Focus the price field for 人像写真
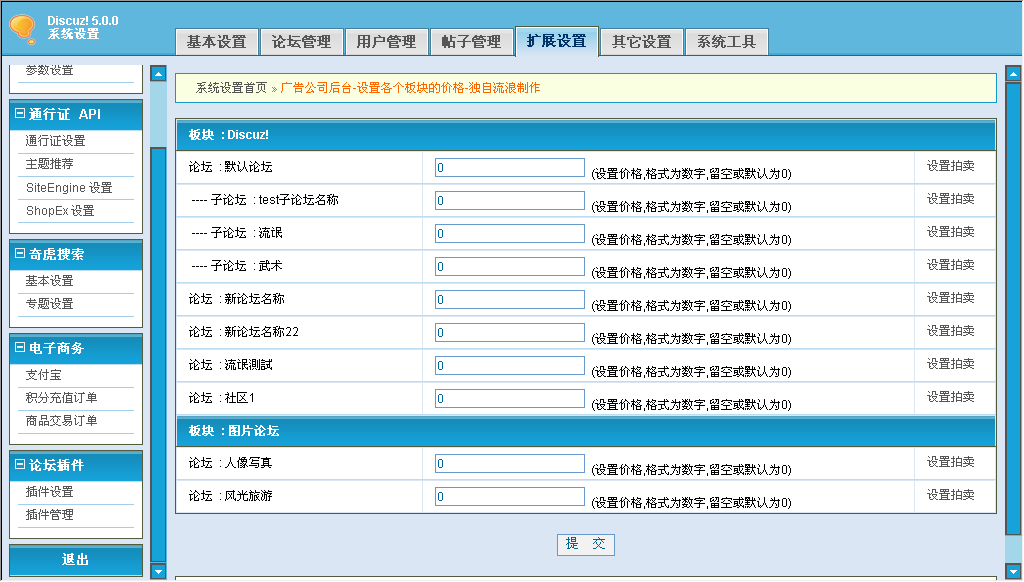This screenshot has width=1024, height=582. pos(509,464)
